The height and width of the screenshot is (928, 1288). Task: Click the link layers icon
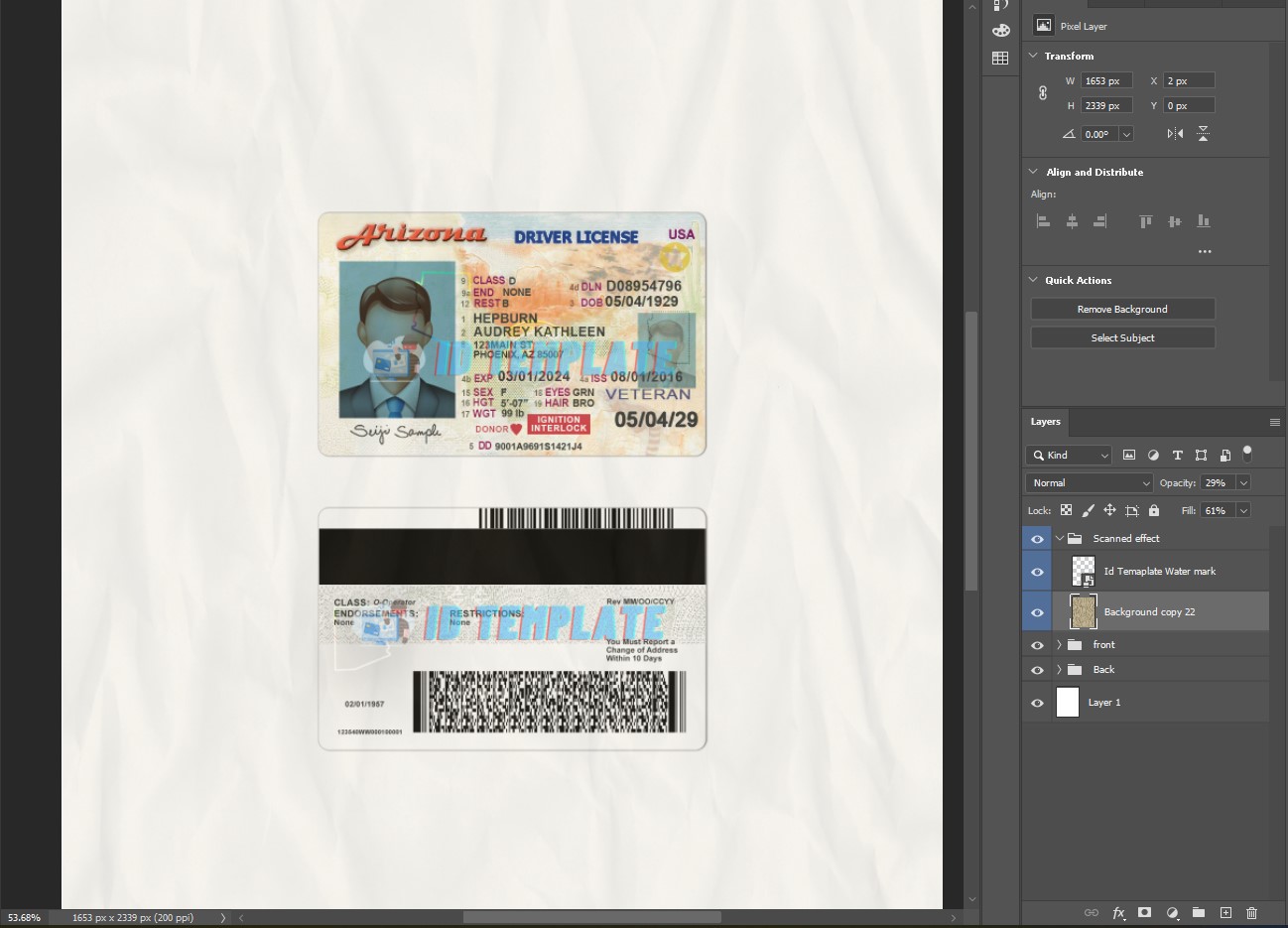1092,912
